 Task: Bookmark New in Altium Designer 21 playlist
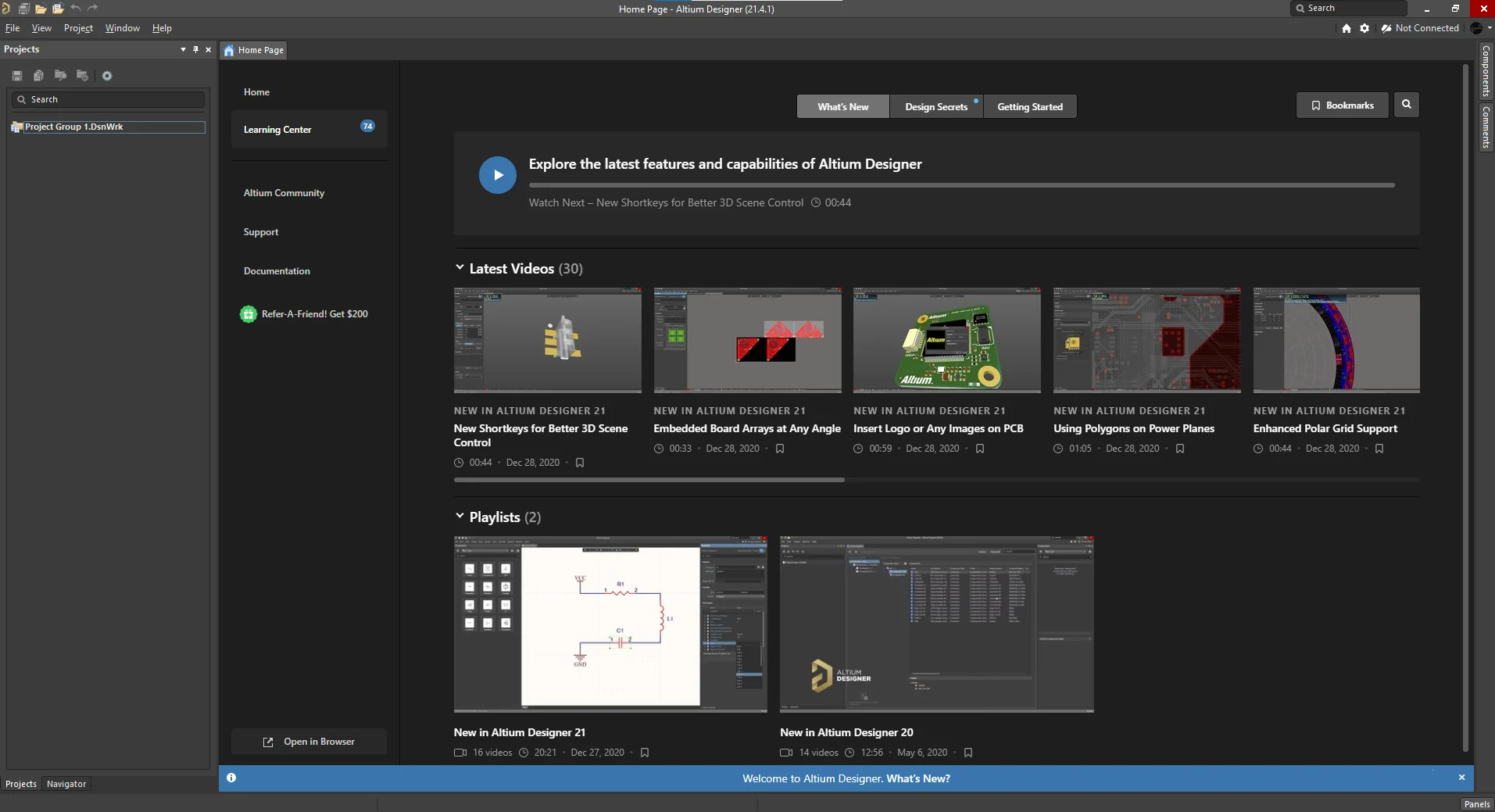645,753
